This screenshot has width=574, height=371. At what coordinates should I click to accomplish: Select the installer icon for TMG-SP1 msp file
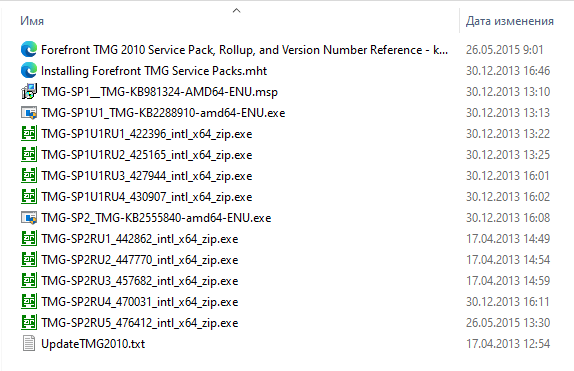tap(29, 92)
